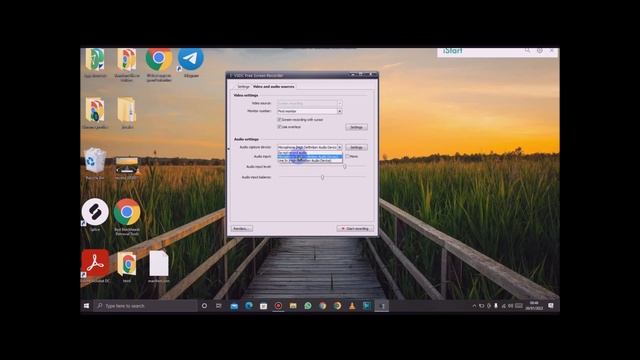The width and height of the screenshot is (640, 360).
Task: Open VLC media player from the taskbar
Action: [x=352, y=306]
